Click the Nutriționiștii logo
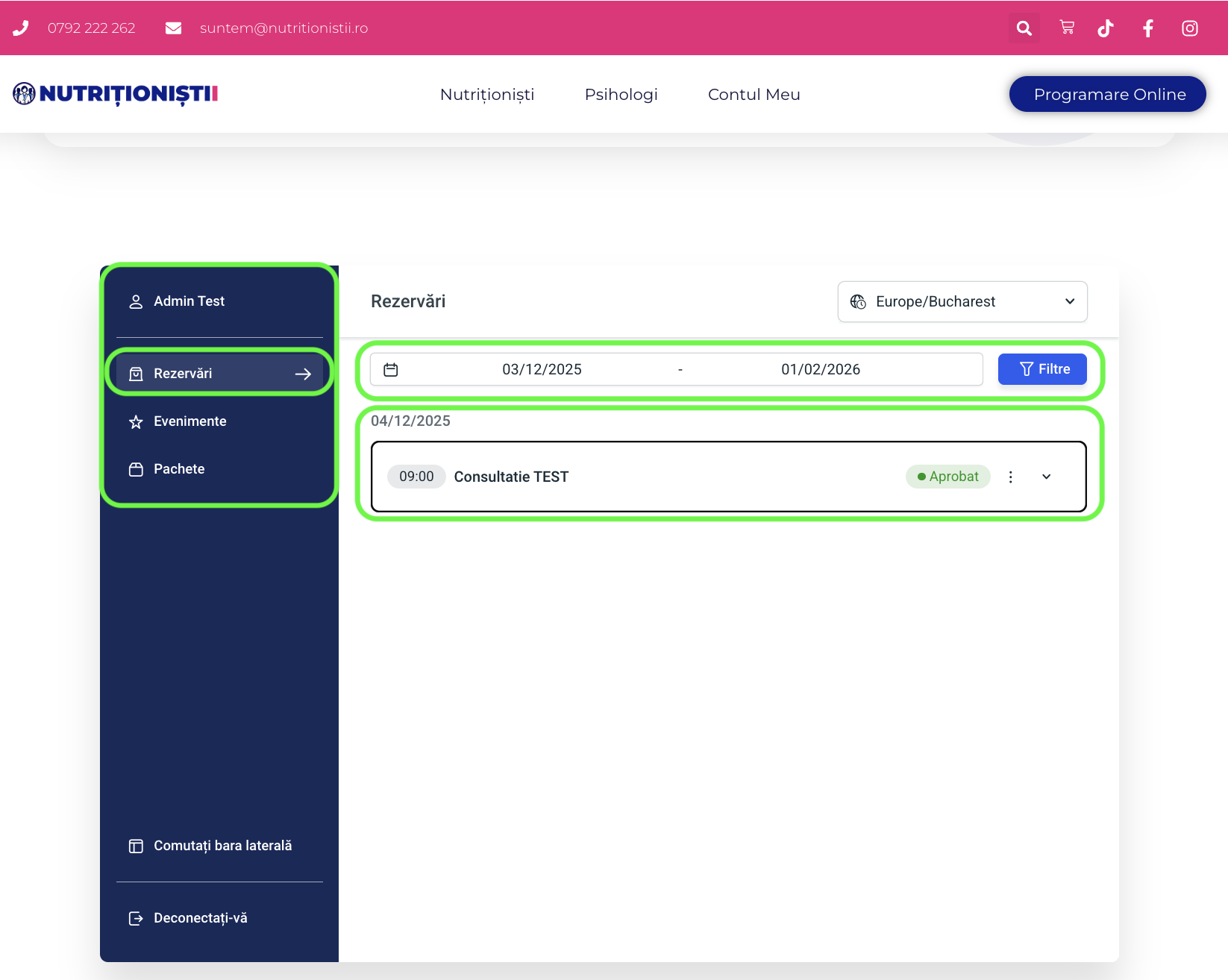Image resolution: width=1228 pixels, height=980 pixels. (x=116, y=94)
